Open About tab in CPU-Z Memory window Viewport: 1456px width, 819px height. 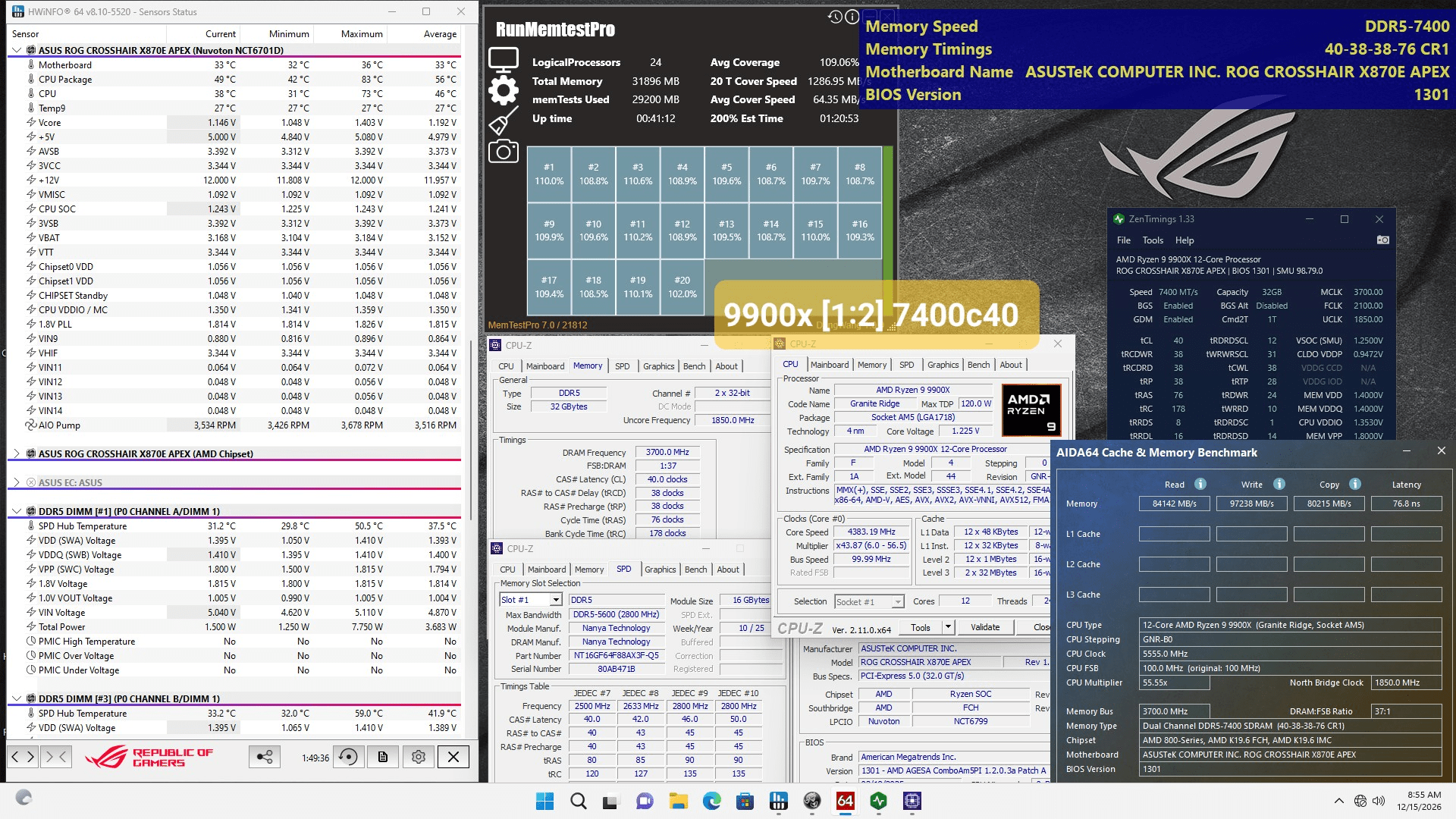[726, 366]
